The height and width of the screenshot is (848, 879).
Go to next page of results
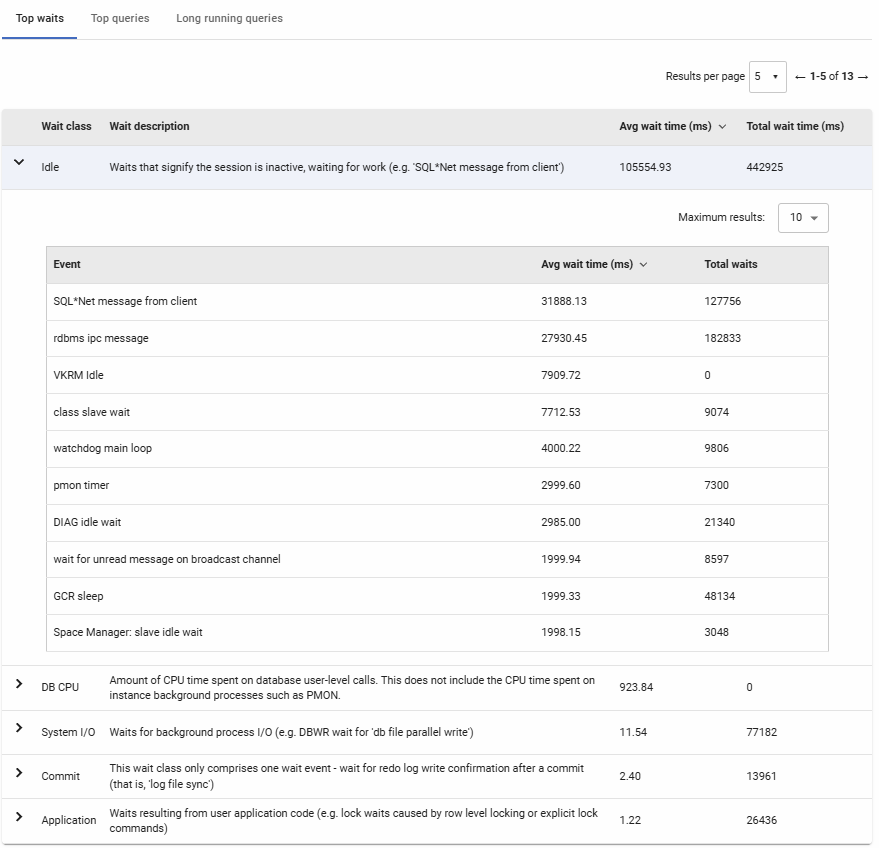click(863, 77)
